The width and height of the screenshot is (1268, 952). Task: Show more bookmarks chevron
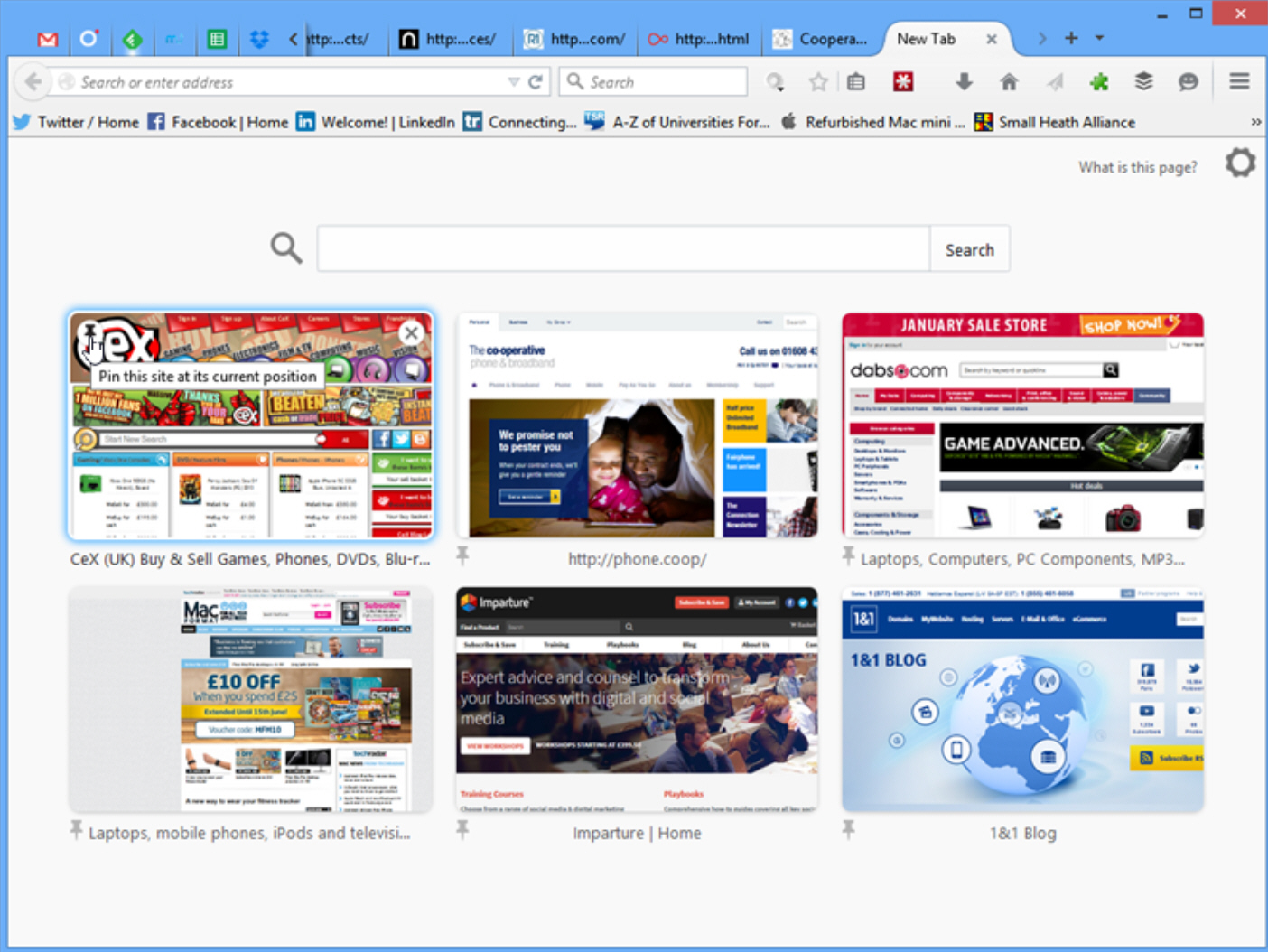click(x=1255, y=122)
